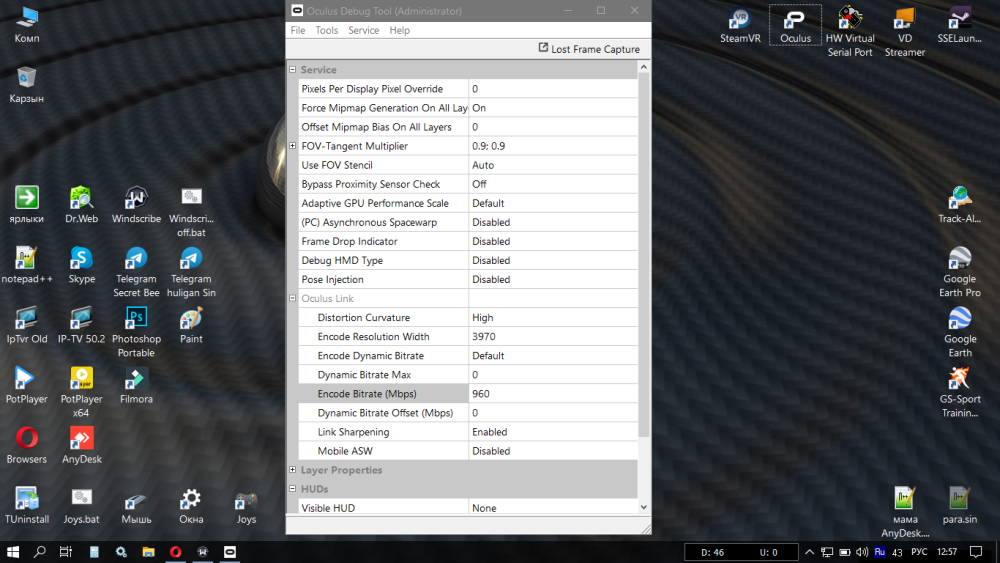
Task: Select VD Streamer desktop icon
Action: coord(904,32)
